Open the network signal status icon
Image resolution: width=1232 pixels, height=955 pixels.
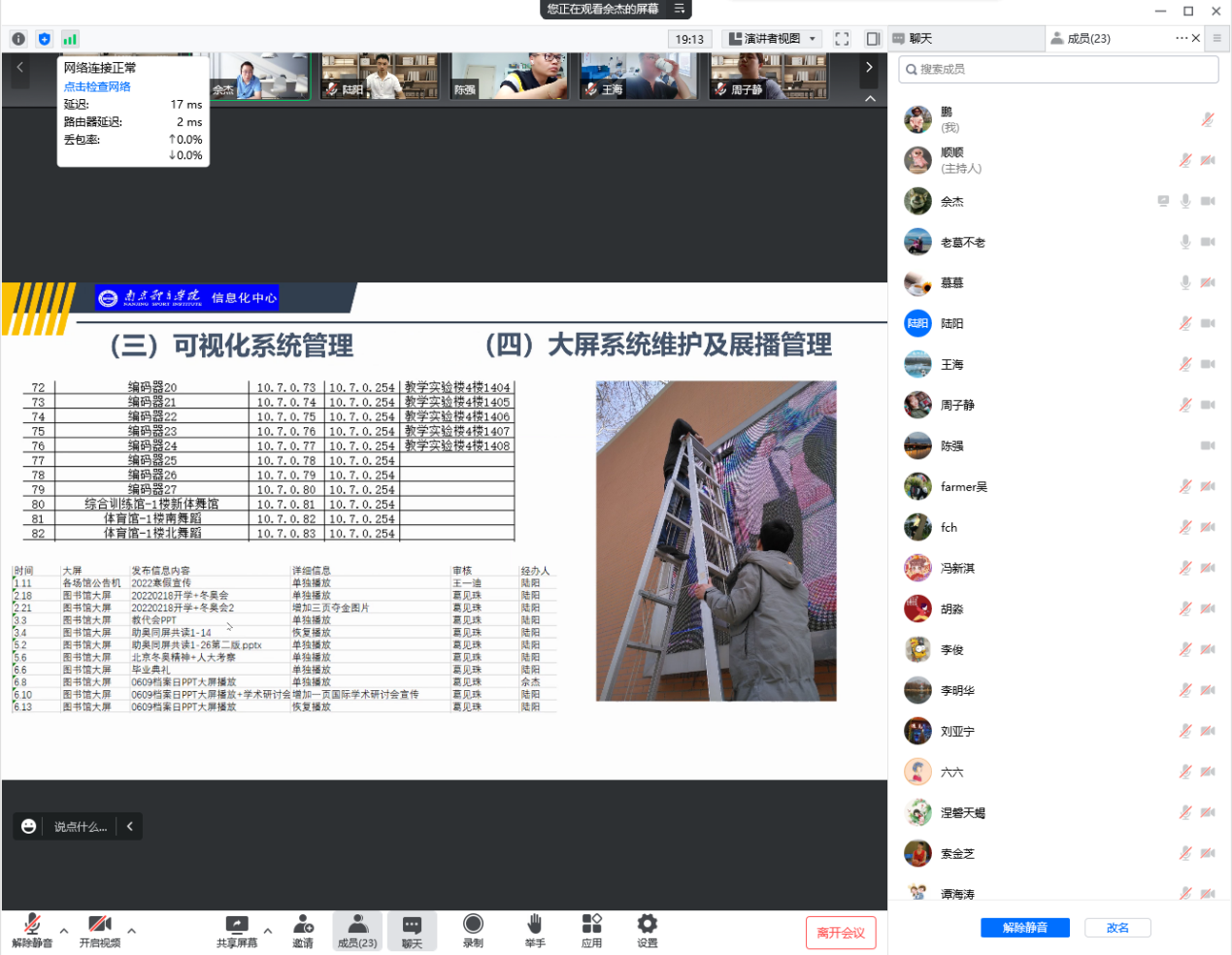click(x=70, y=39)
